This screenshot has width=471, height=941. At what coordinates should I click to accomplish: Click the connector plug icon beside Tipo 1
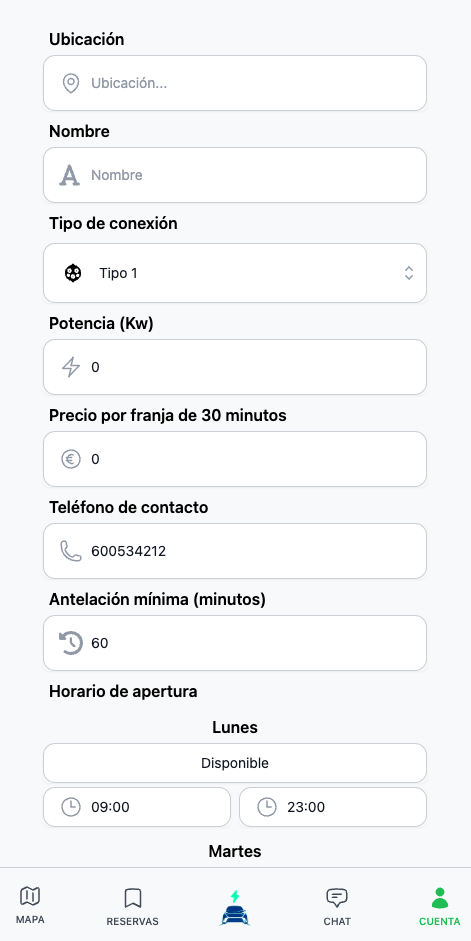(x=73, y=273)
